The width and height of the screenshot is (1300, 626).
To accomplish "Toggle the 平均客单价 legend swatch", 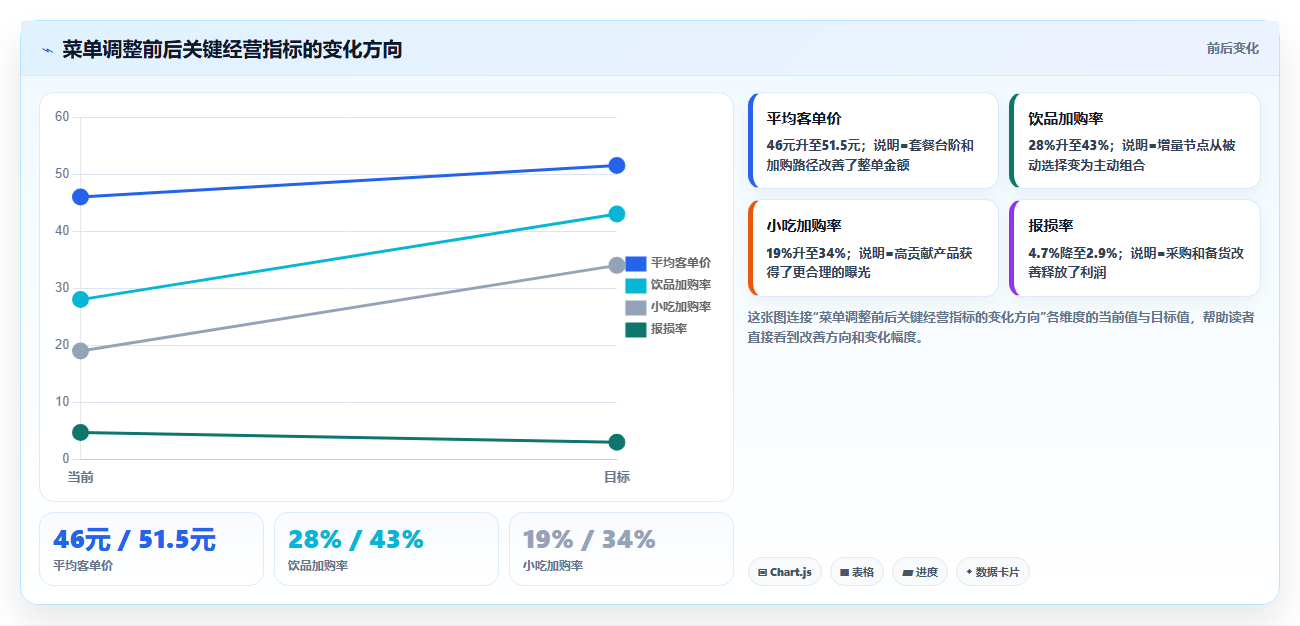I will point(636,263).
